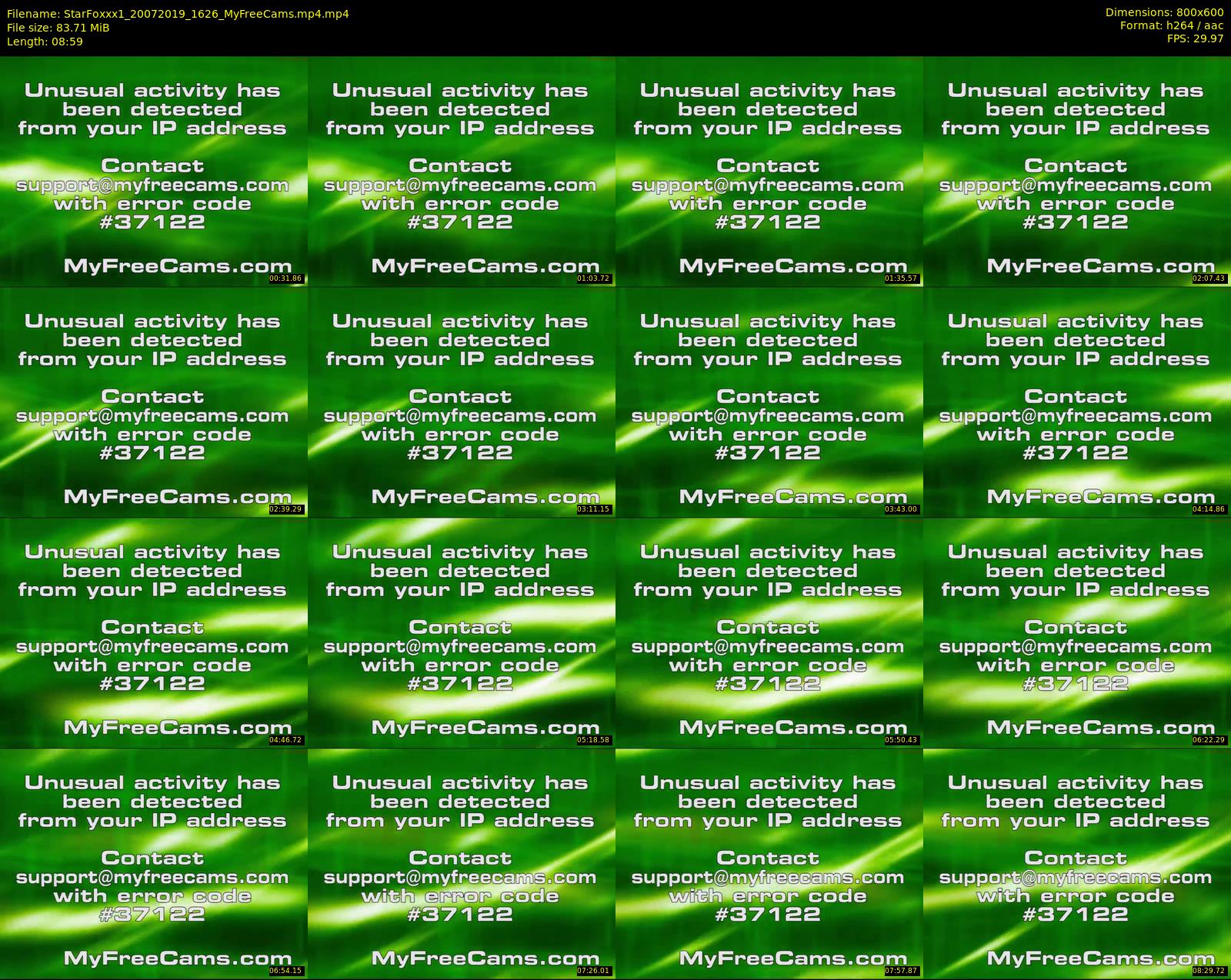
Task: Select the "Dimensions: 800x600" text
Action: pyautogui.click(x=1164, y=12)
